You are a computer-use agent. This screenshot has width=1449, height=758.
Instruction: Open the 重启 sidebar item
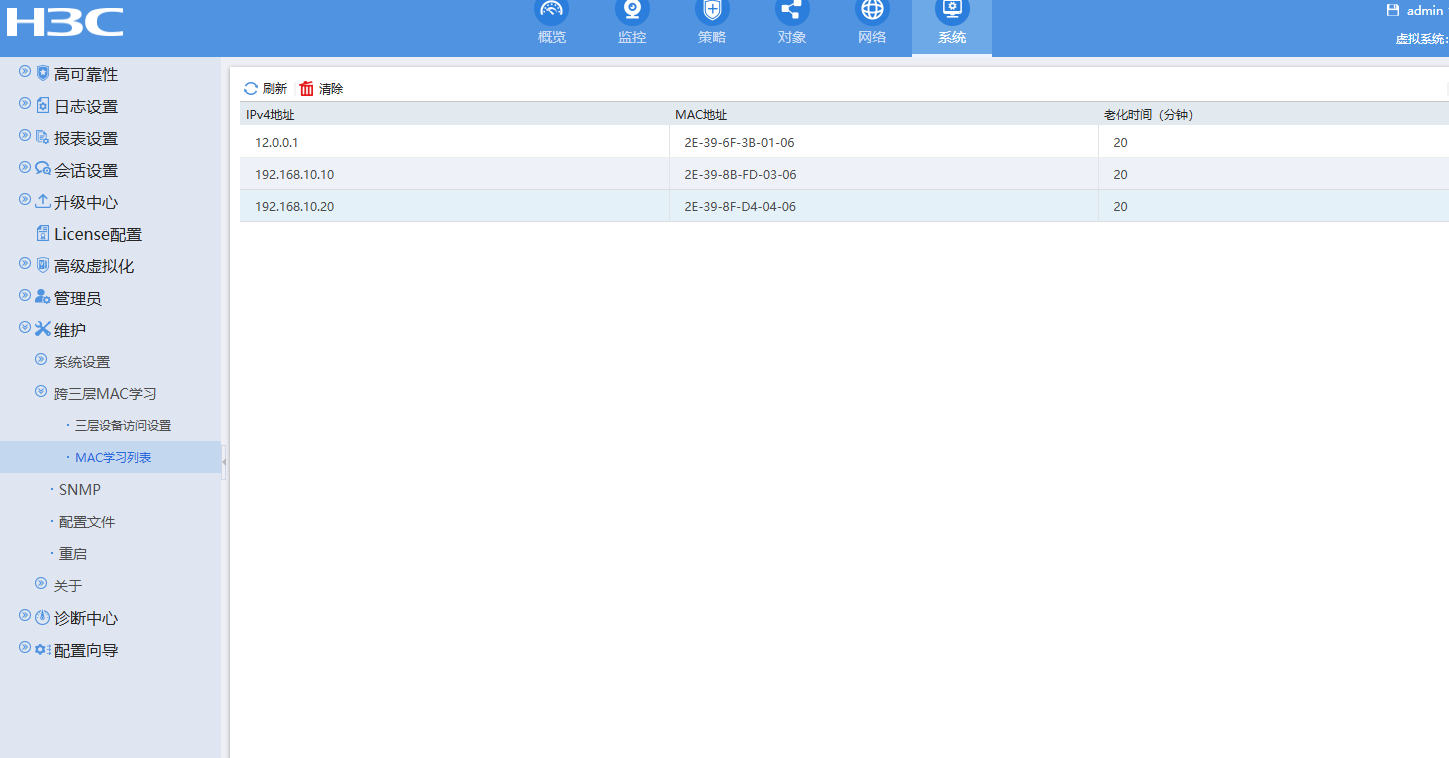(x=73, y=554)
